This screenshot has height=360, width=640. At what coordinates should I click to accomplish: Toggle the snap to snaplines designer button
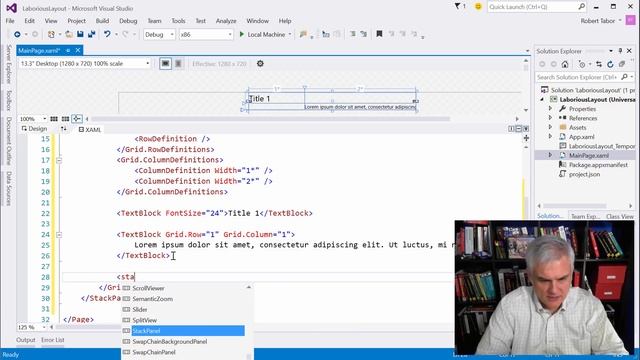[x=77, y=119]
